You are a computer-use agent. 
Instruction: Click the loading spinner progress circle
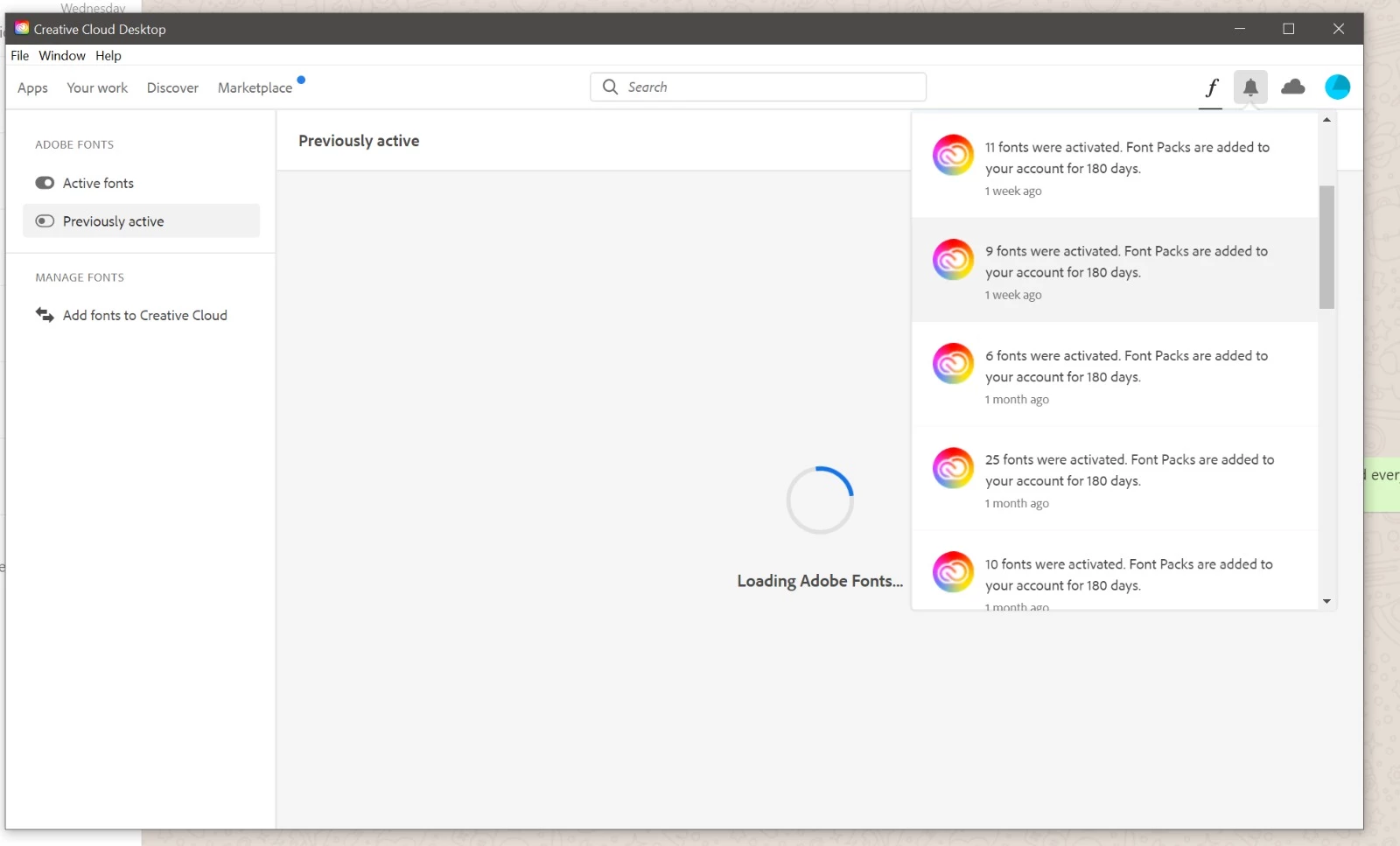820,500
